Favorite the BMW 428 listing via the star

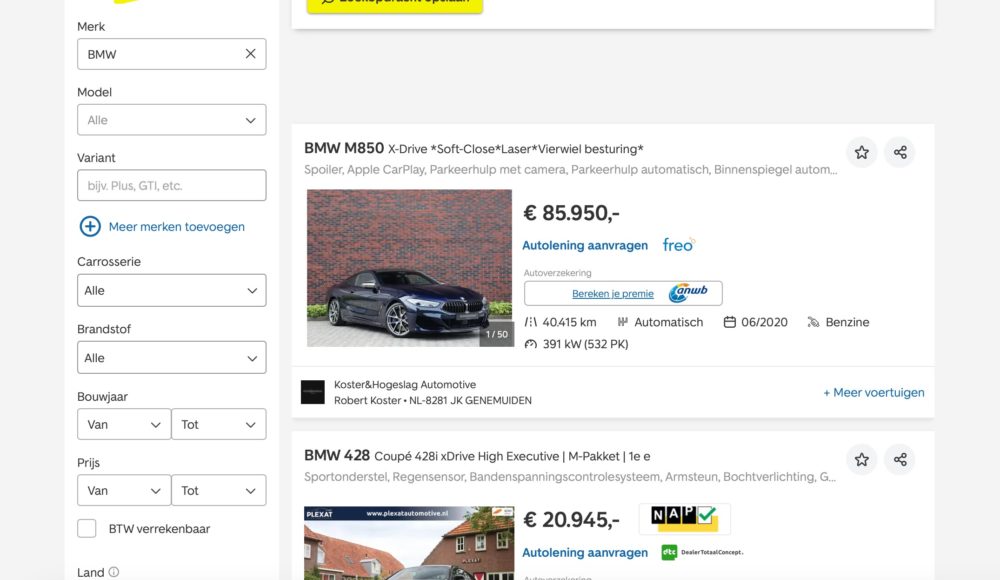861,459
